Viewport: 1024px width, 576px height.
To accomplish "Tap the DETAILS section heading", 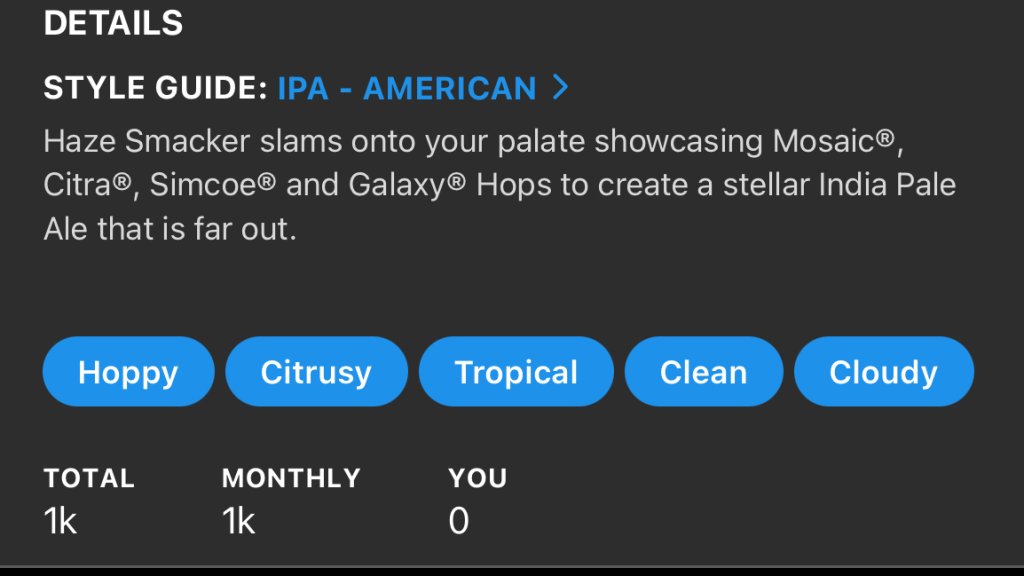I will coord(113,23).
